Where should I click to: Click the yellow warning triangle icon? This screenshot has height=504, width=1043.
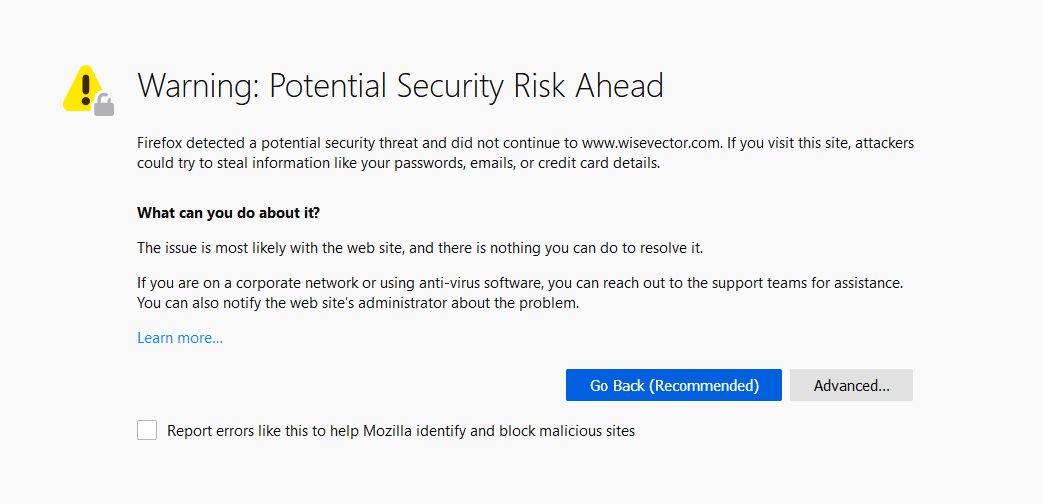84,87
